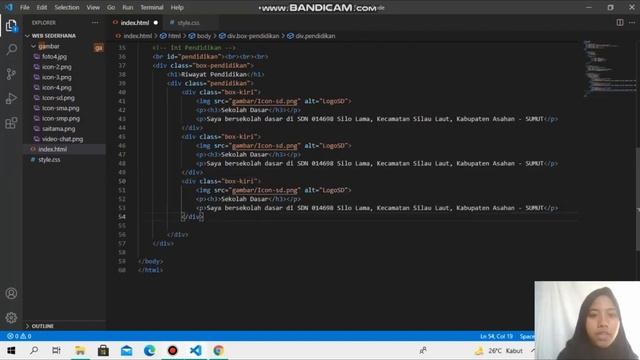This screenshot has height=360, width=640.
Task: Click the code minimap overview
Action: [609, 68]
